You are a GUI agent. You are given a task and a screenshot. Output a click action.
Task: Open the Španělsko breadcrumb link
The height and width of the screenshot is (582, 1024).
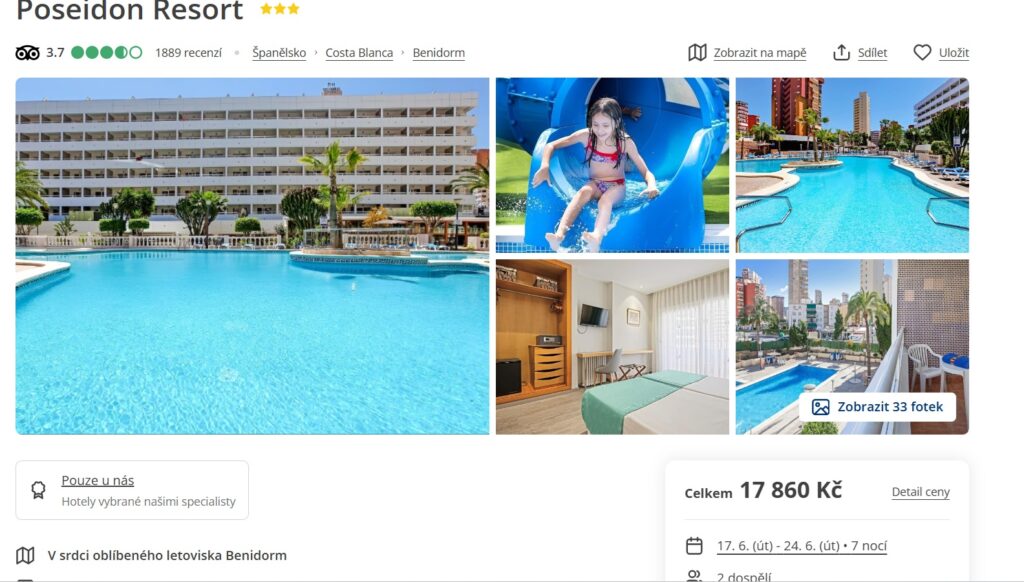point(279,53)
